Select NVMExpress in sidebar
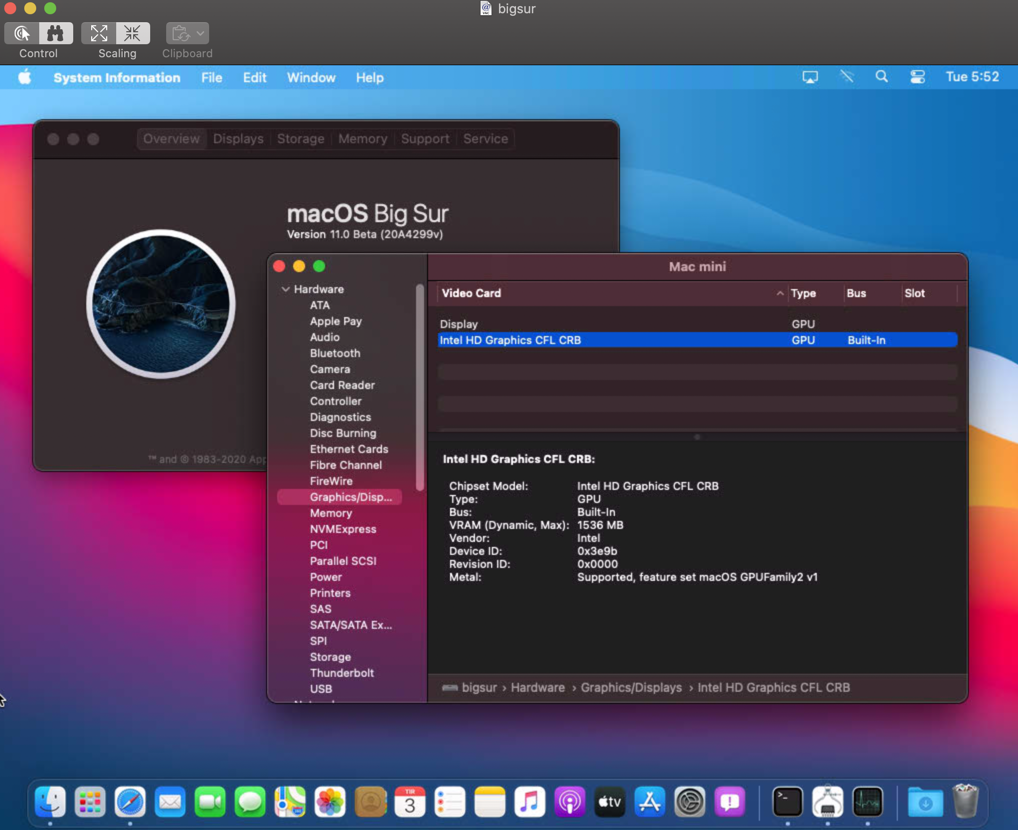Image resolution: width=1018 pixels, height=830 pixels. [x=343, y=529]
